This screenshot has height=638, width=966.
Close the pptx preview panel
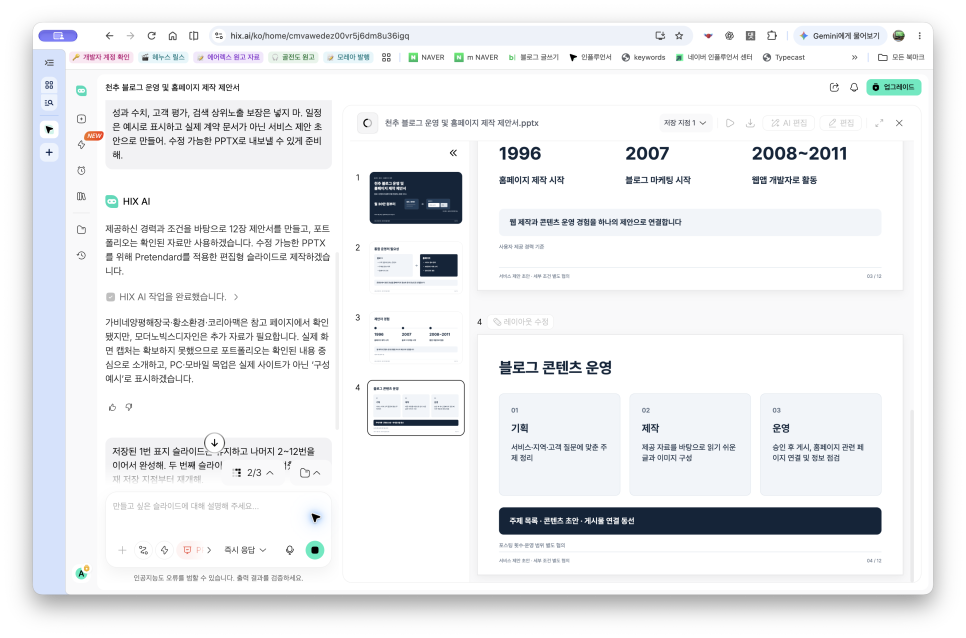[899, 123]
